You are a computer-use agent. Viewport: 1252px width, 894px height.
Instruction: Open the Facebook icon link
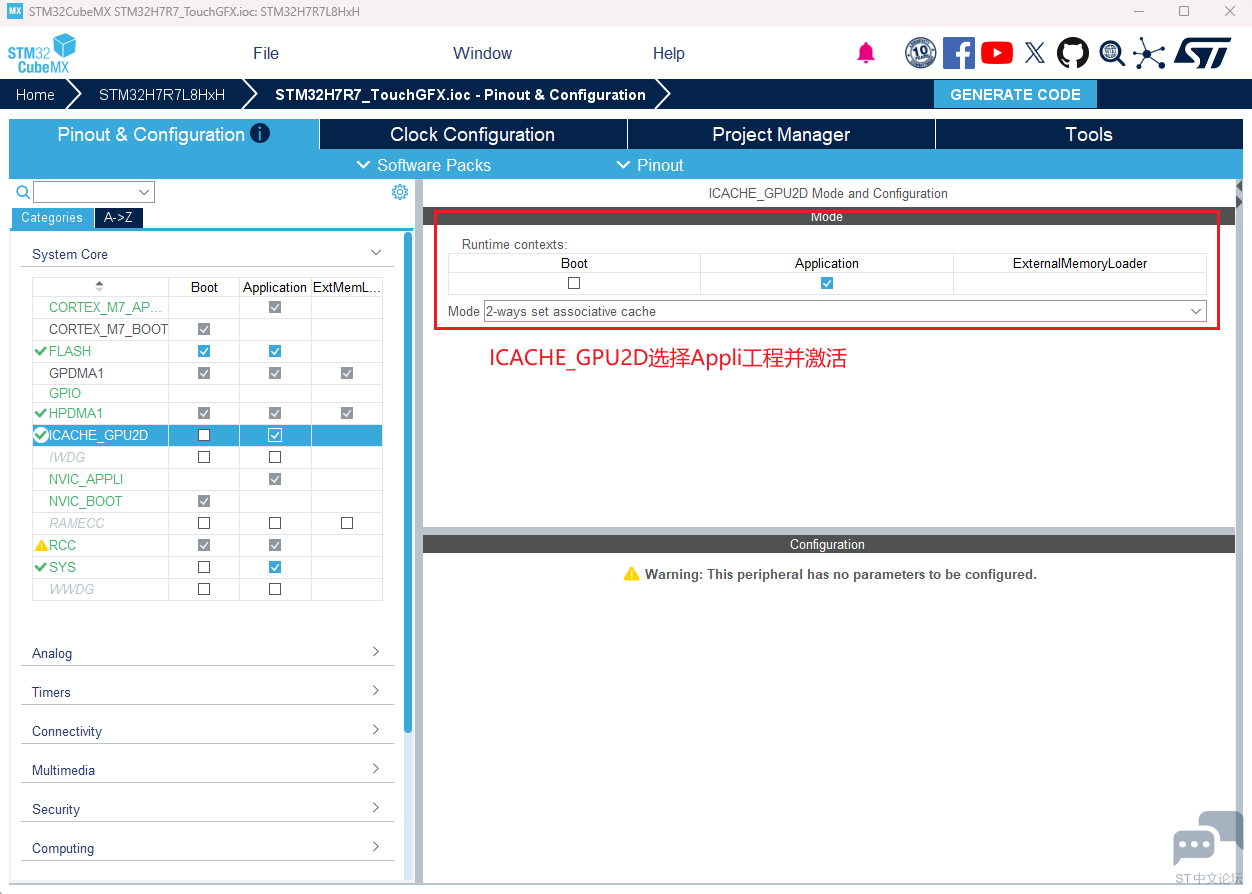click(959, 53)
